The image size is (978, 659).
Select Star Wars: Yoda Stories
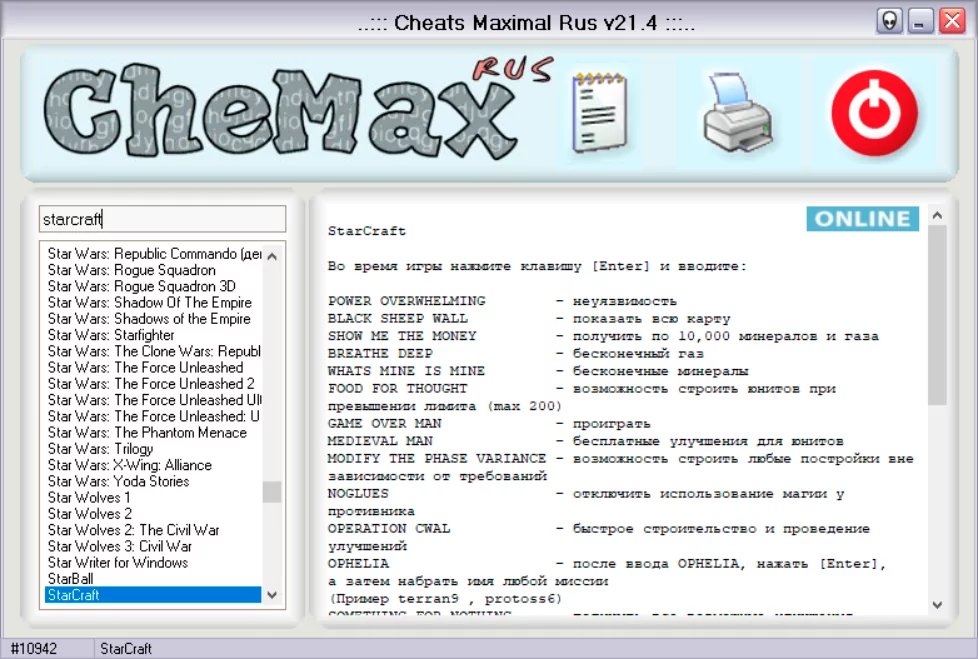pyautogui.click(x=153, y=481)
